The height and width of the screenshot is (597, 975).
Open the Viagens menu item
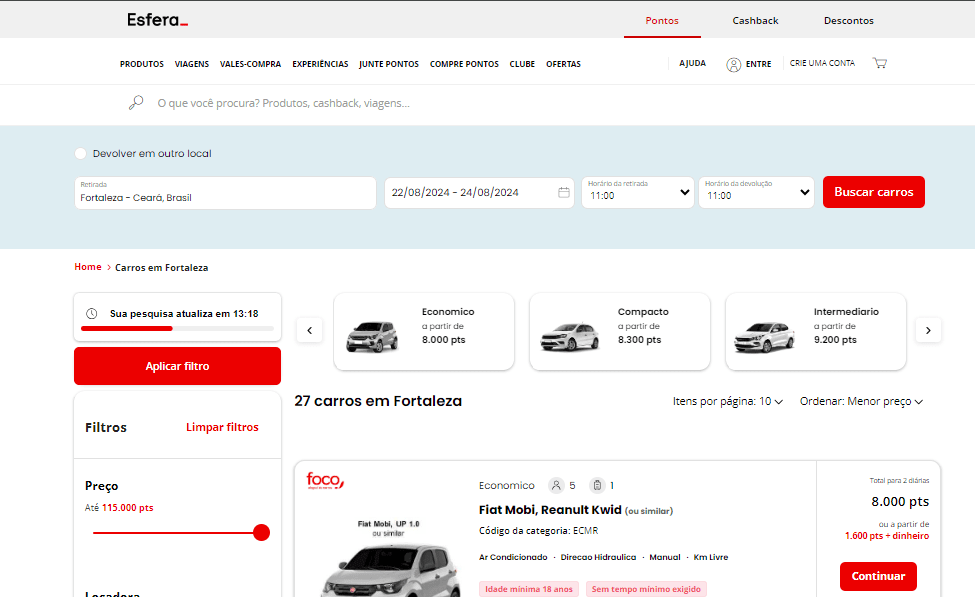[x=192, y=64]
